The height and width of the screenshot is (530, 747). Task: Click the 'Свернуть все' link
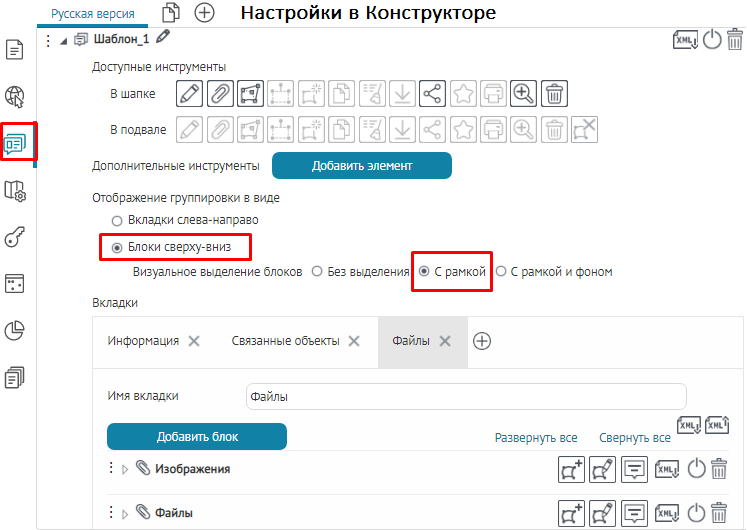point(634,438)
